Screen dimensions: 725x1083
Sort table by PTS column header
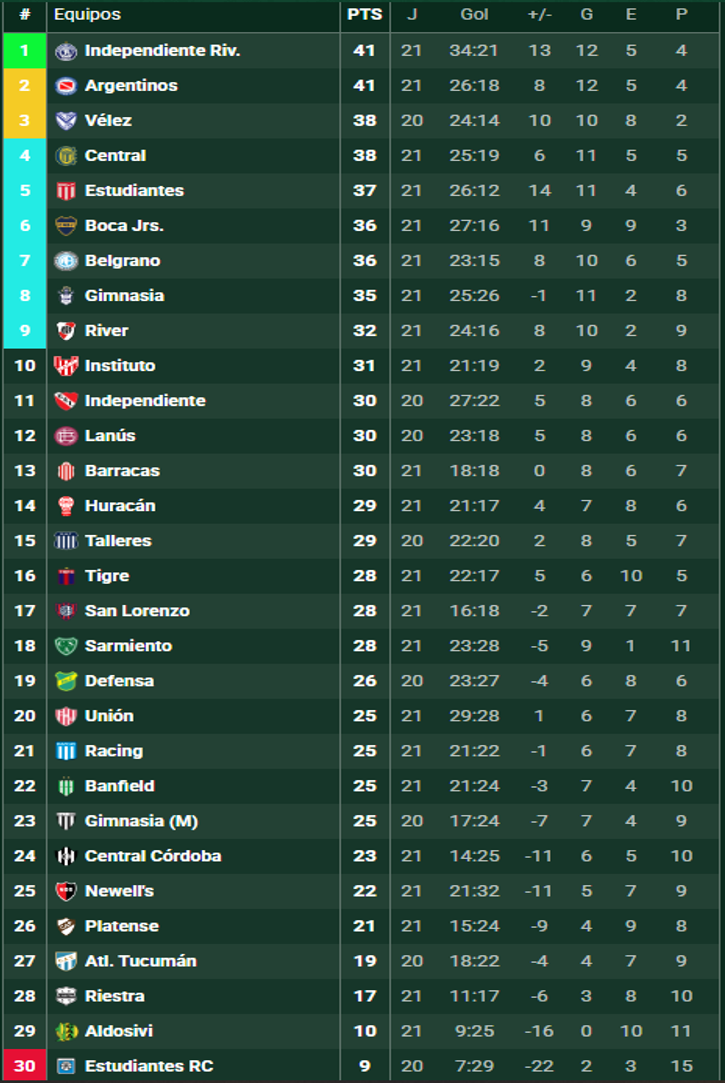pos(365,15)
